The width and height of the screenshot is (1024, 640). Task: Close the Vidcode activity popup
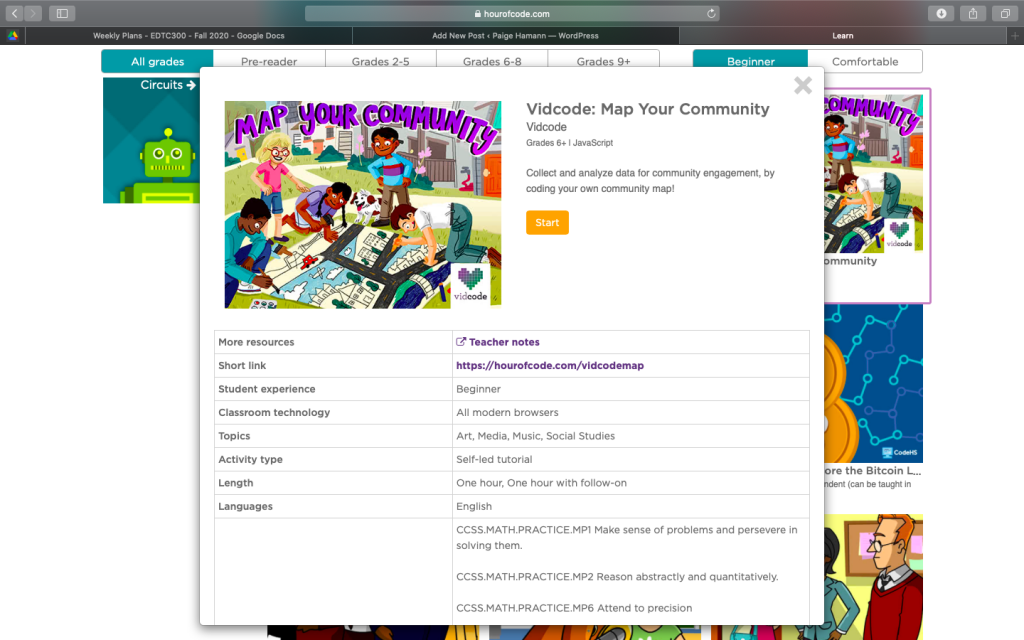(x=803, y=86)
